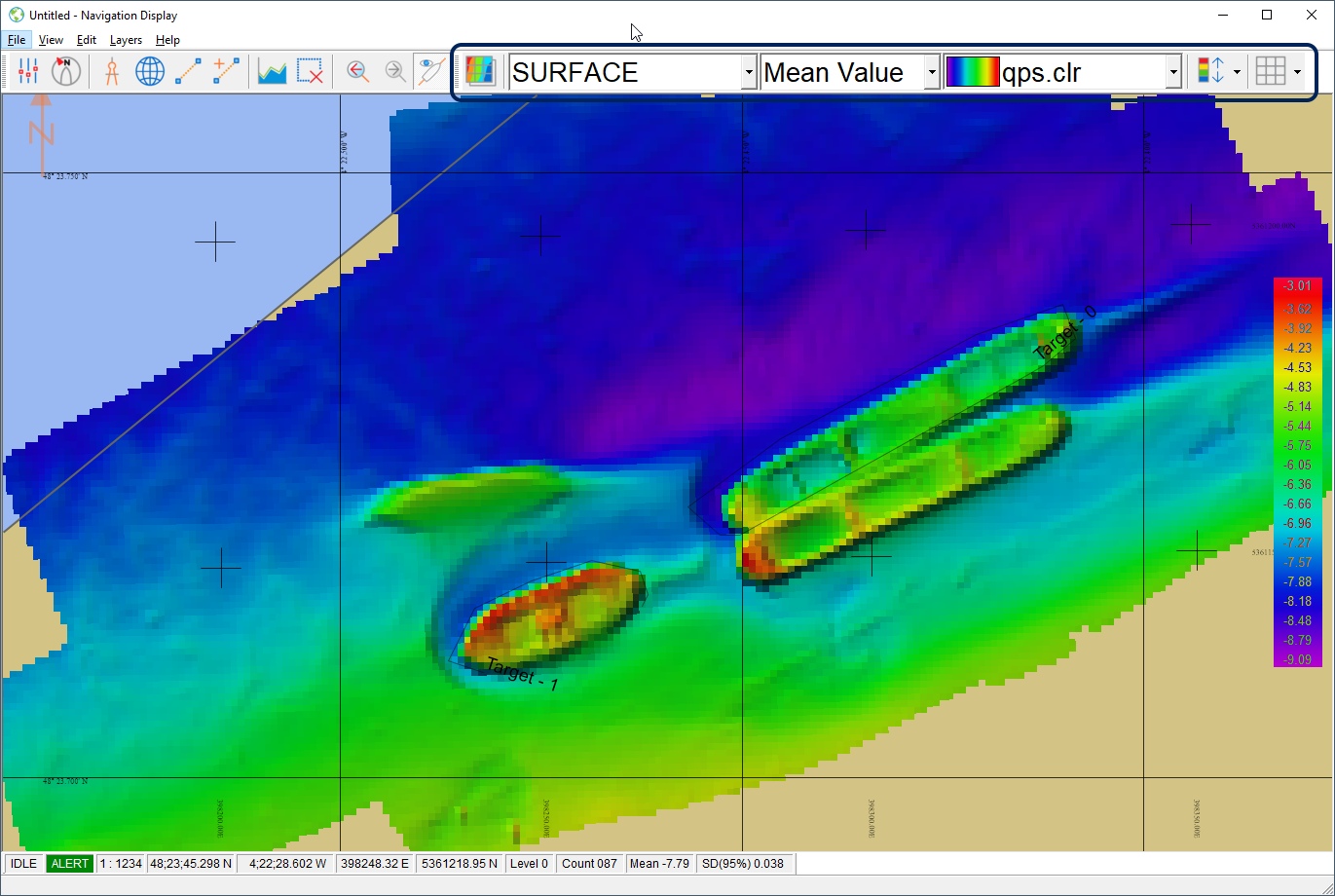
Task: Toggle the ALERT status indicator
Action: tap(70, 863)
